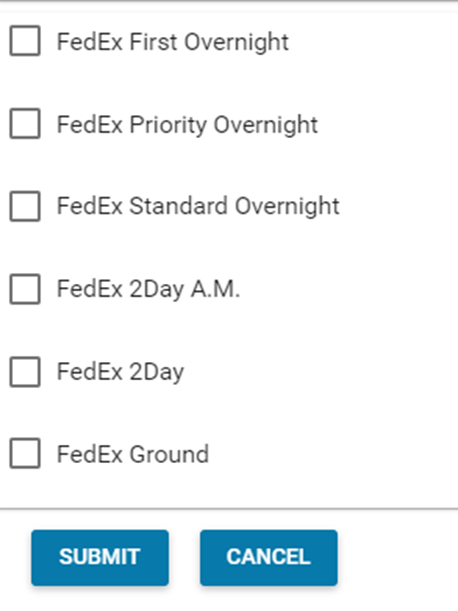Screen dimensions: 458x611
Task: Click the 'FedEx Priority Overnight' label text
Action: (187, 125)
